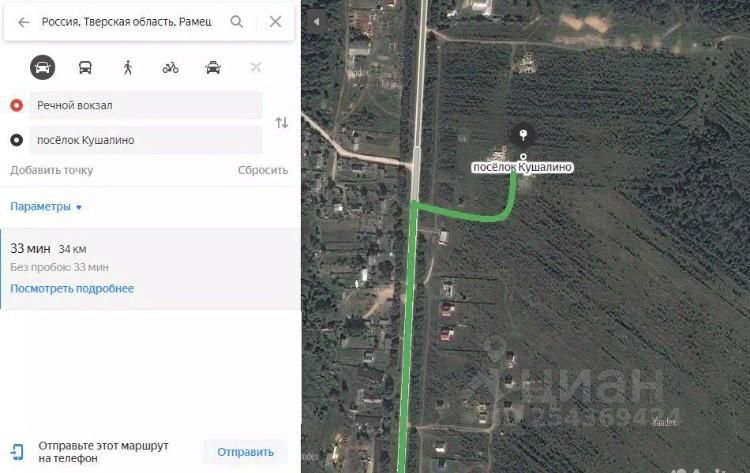Select the car driving route mode
The width and height of the screenshot is (750, 473).
(43, 67)
